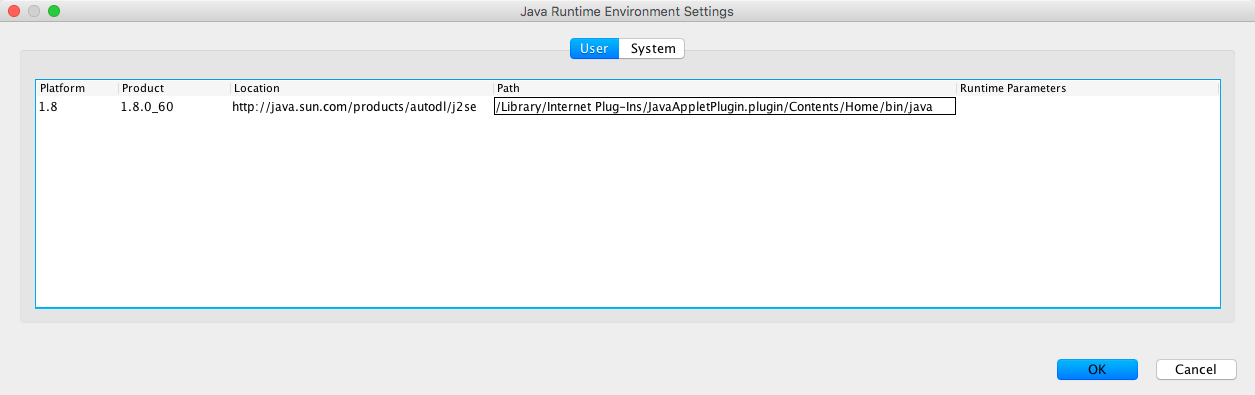Click the Platform column header

point(77,88)
